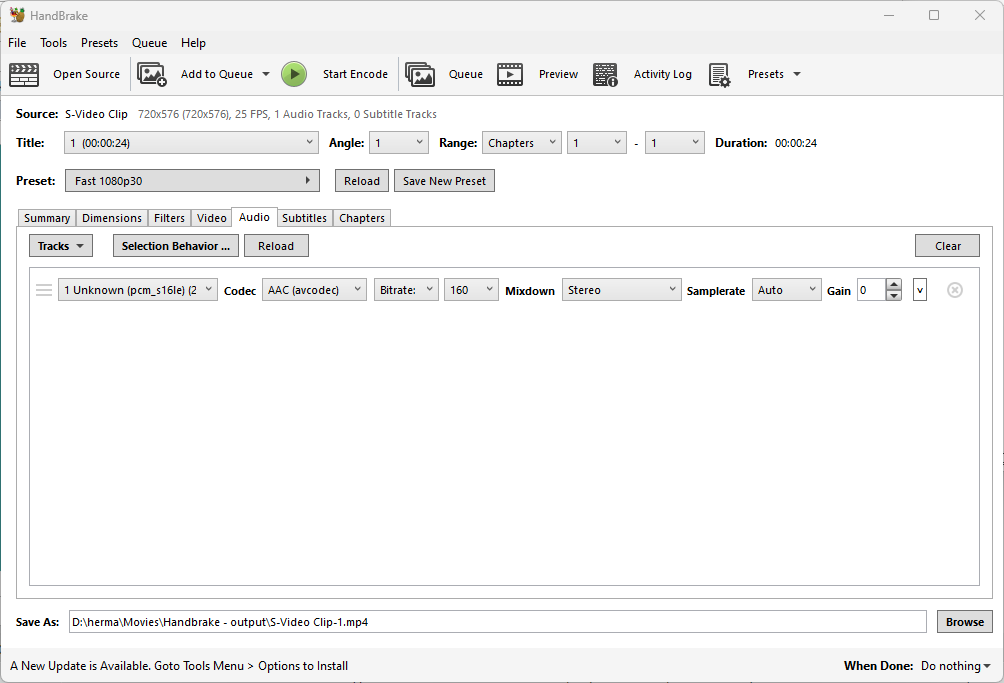Viewport: 1004px width, 683px height.
Task: Click the Browse button
Action: 965,622
